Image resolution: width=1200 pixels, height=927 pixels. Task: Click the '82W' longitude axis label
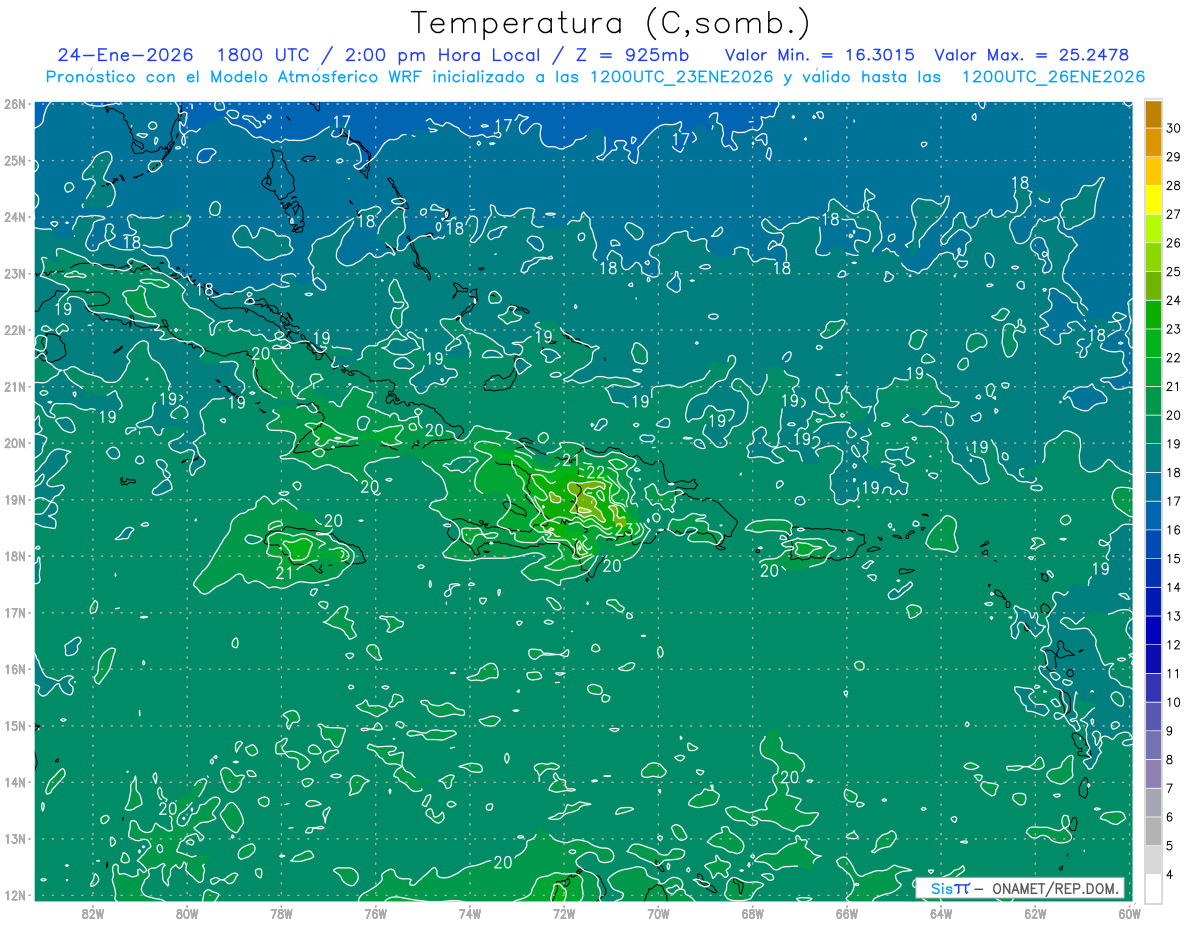tap(93, 912)
